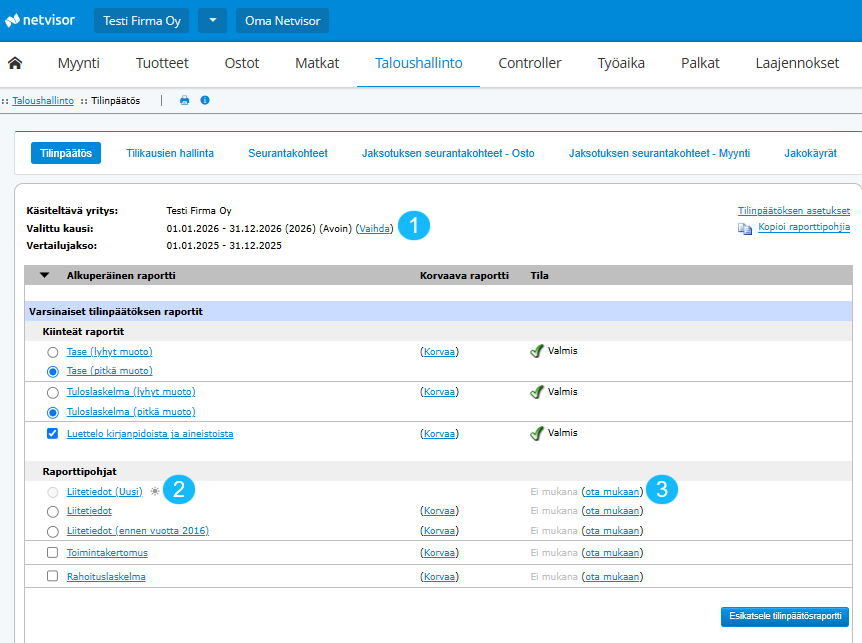Screen dimensions: 862x643
Task: Switch to the Seurantakohteet tab
Action: (288, 153)
